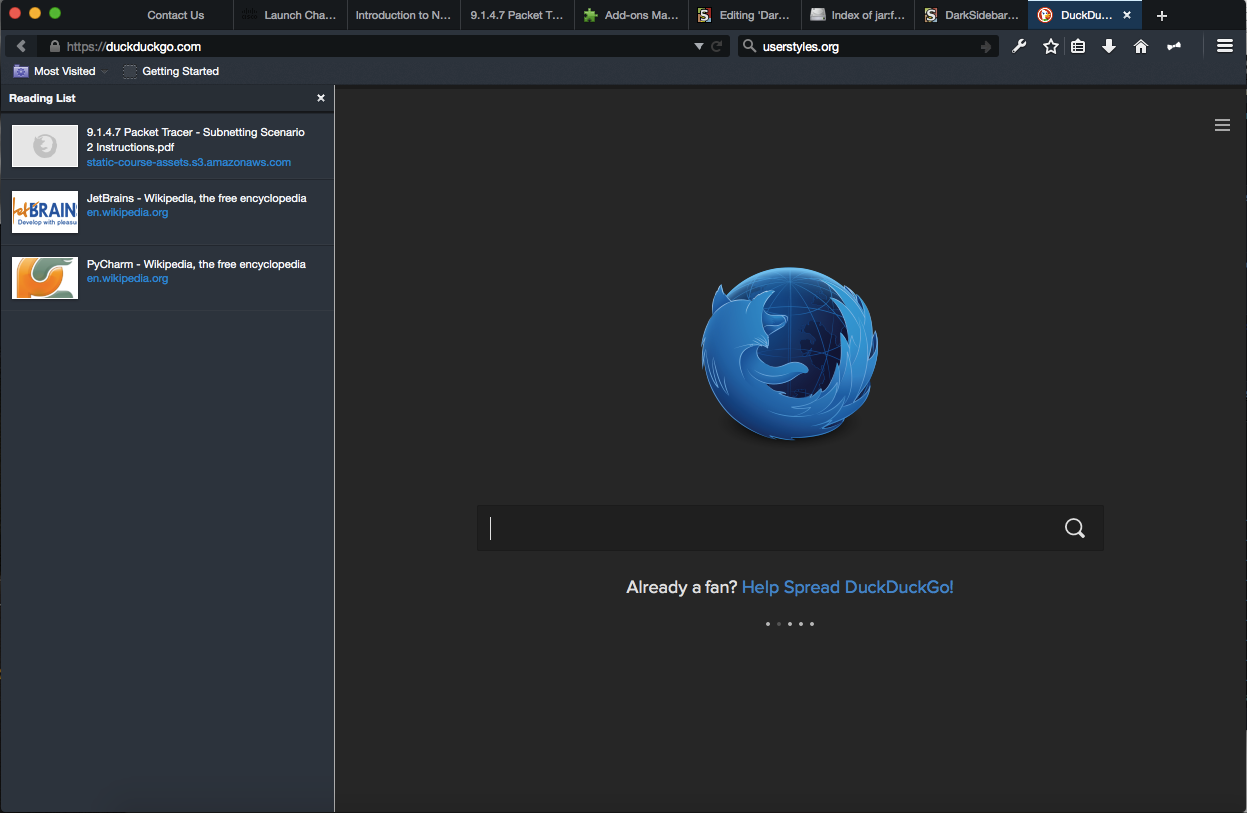Go to the home page icon
Image resolution: width=1247 pixels, height=813 pixels.
[1141, 46]
